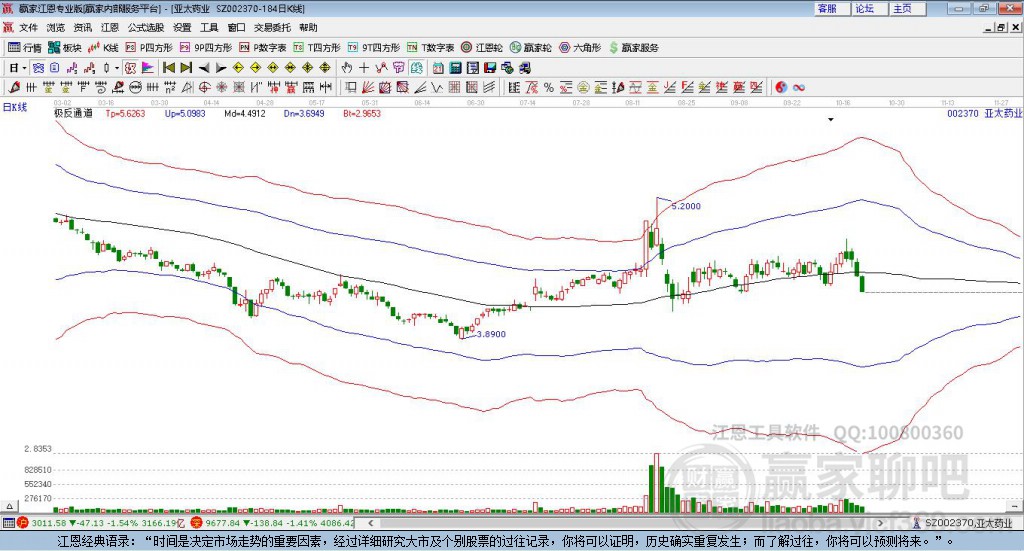
Task: Click the horizontal scrollbar left arrow
Action: coord(371,523)
